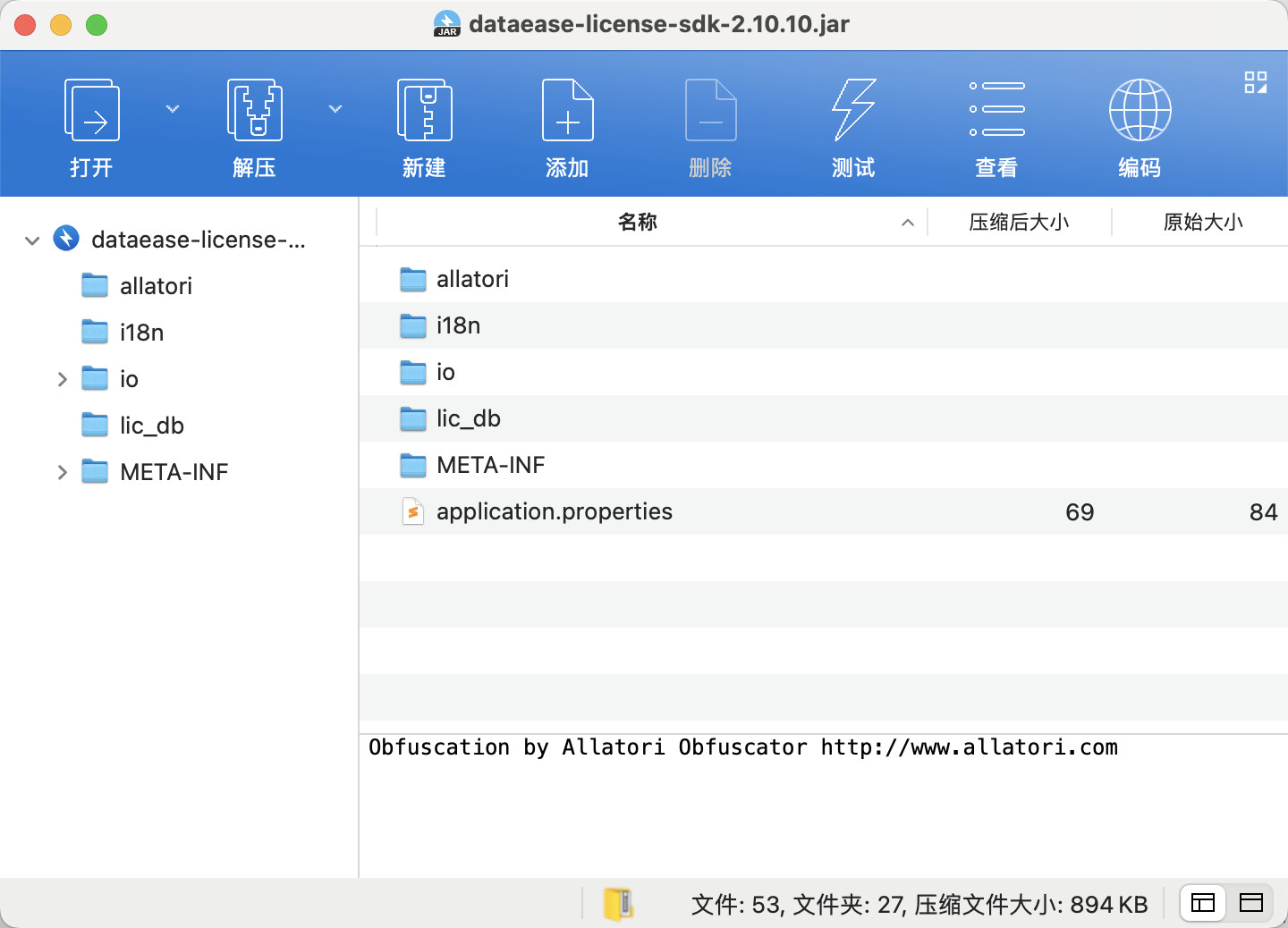Switch to sidebar layout view button

pos(1203,903)
